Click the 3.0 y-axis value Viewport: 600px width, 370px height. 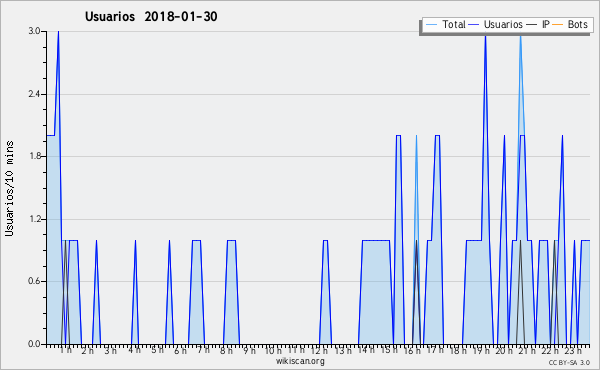(34, 31)
